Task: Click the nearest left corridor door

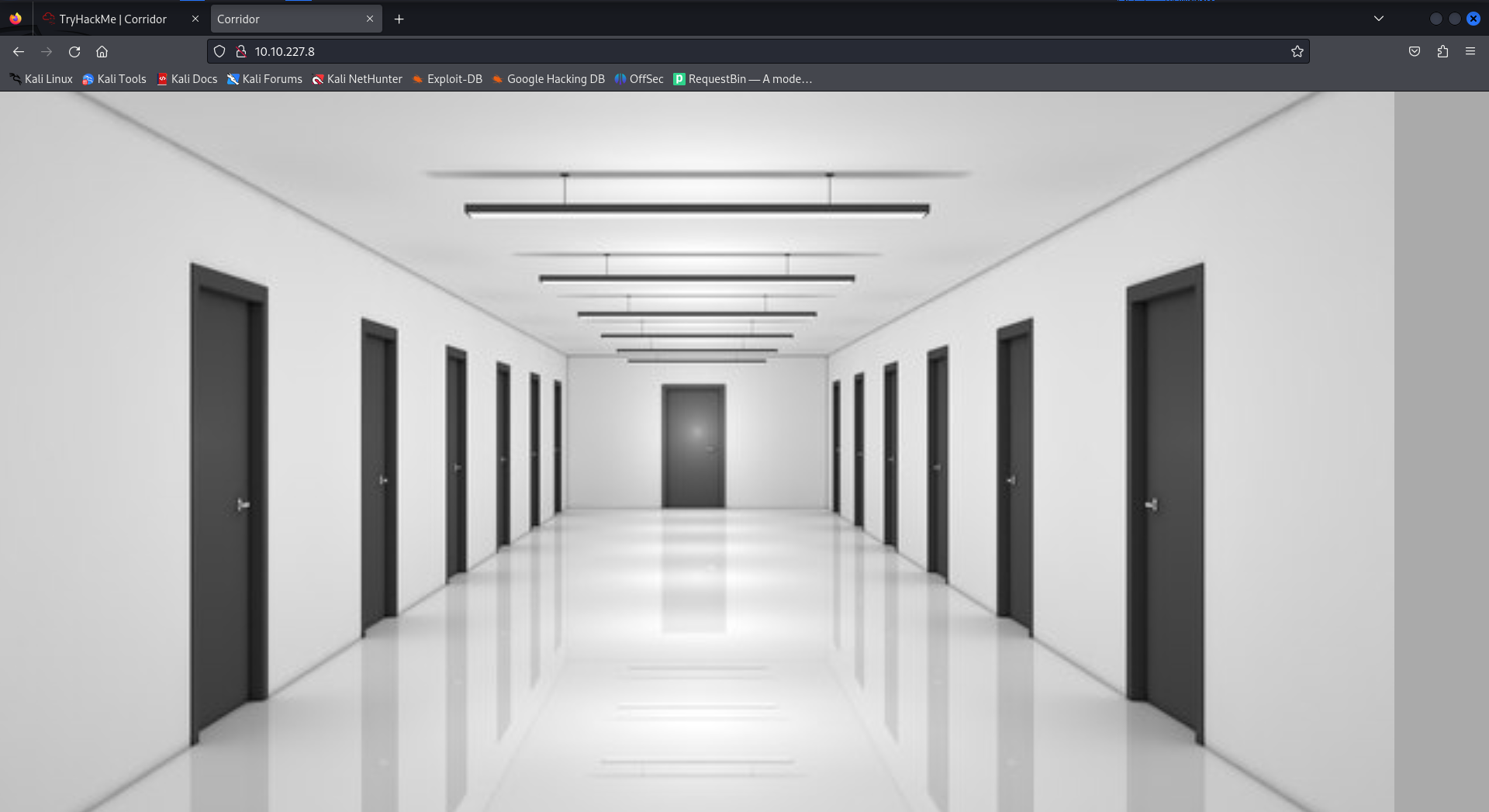Action: (x=229, y=504)
